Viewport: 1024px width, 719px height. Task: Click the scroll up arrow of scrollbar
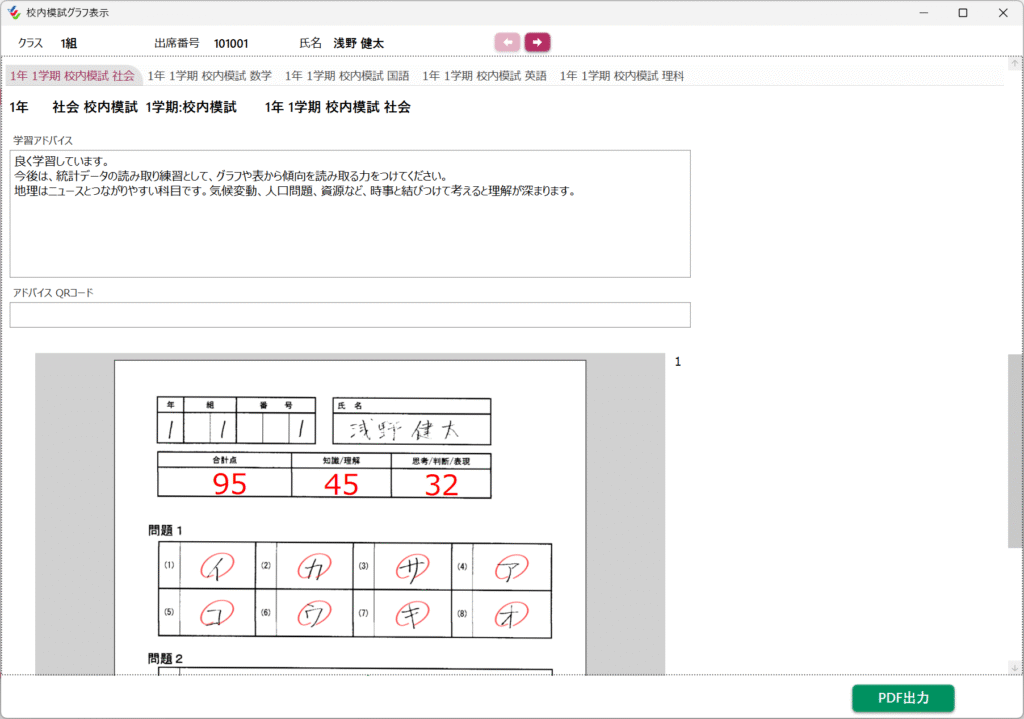[1014, 64]
